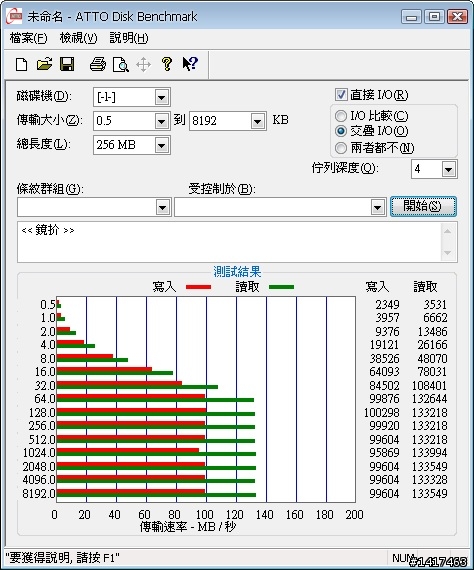Viewport: 474px width, 570px height.
Task: Open the 檢視 menu
Action: [79, 38]
